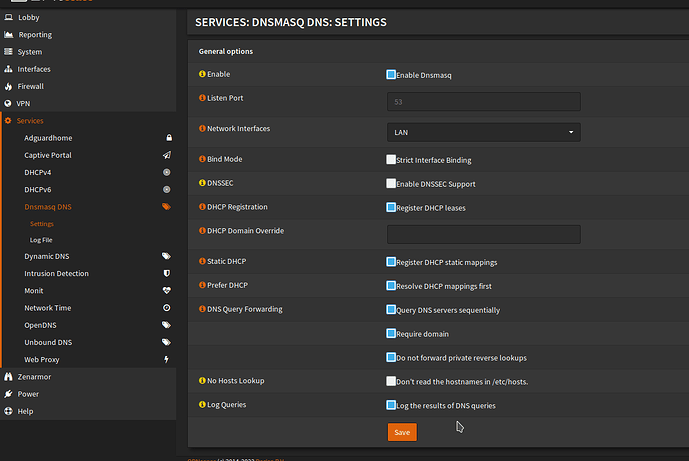
Task: Show help info for Log Queries
Action: pos(202,404)
